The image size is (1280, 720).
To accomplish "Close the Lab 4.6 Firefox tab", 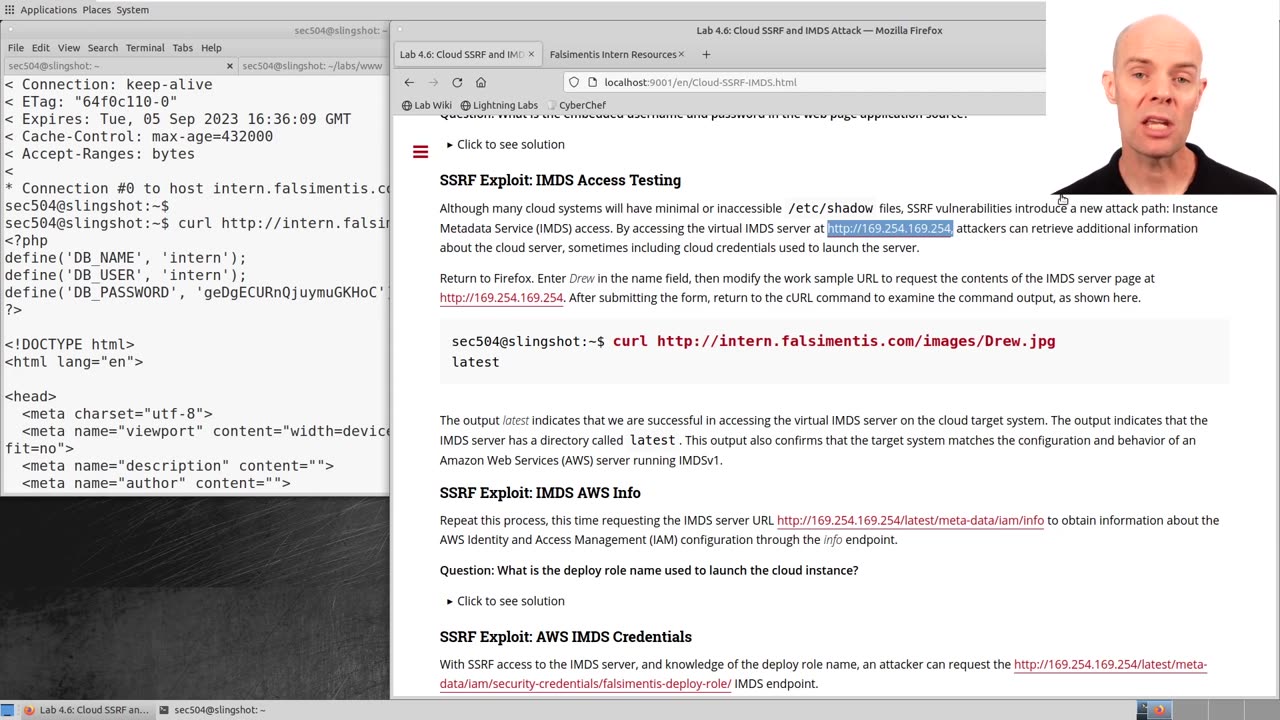I will (531, 54).
